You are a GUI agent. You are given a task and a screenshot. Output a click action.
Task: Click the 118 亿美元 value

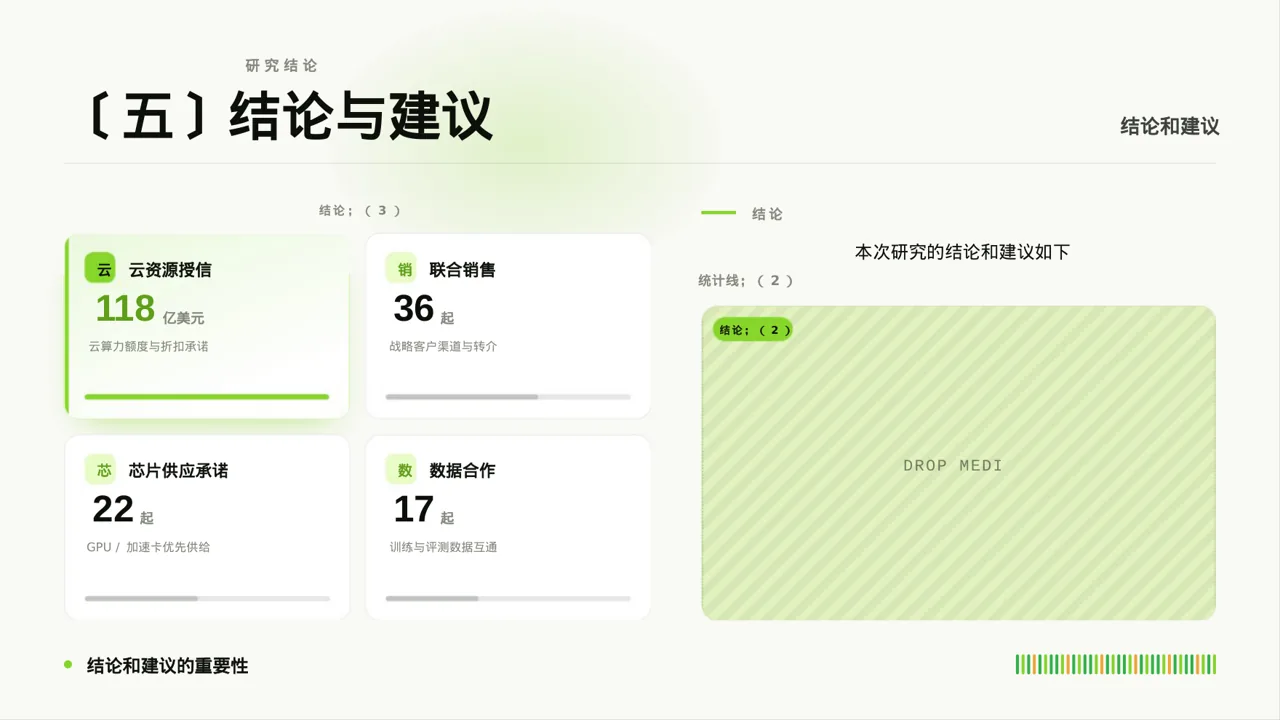coord(150,309)
